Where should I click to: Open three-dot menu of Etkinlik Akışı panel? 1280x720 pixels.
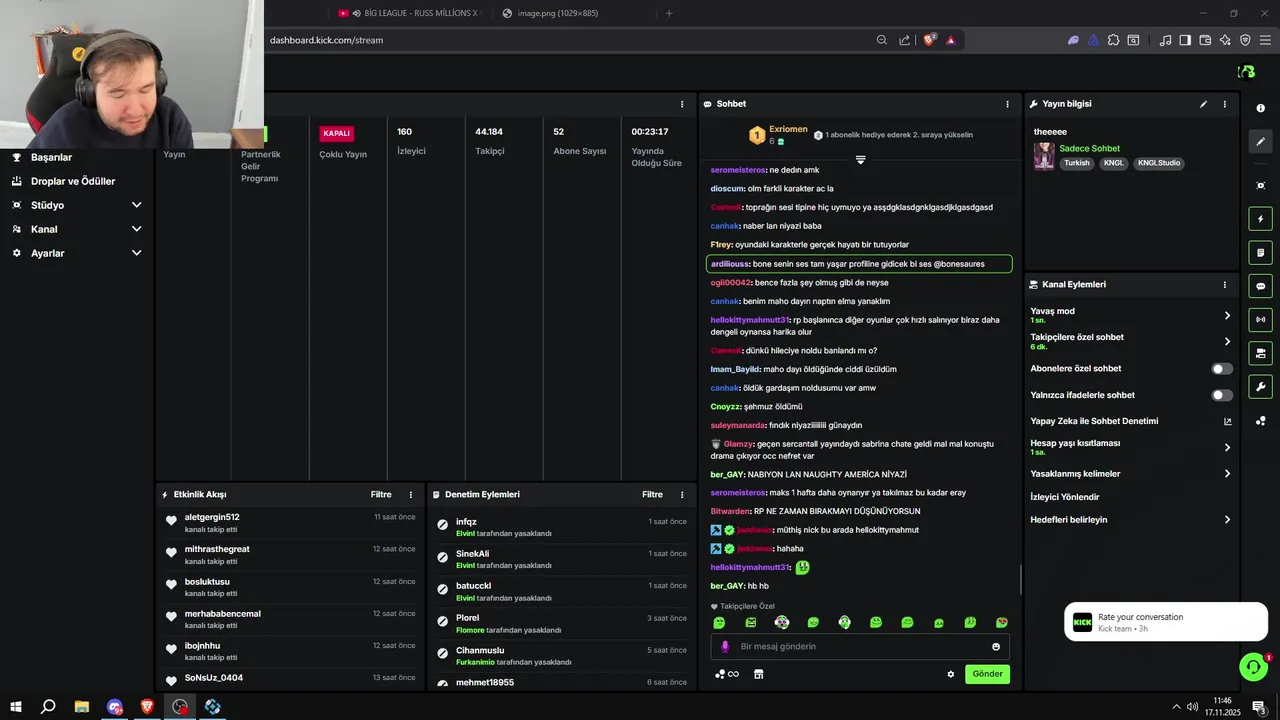coord(410,495)
